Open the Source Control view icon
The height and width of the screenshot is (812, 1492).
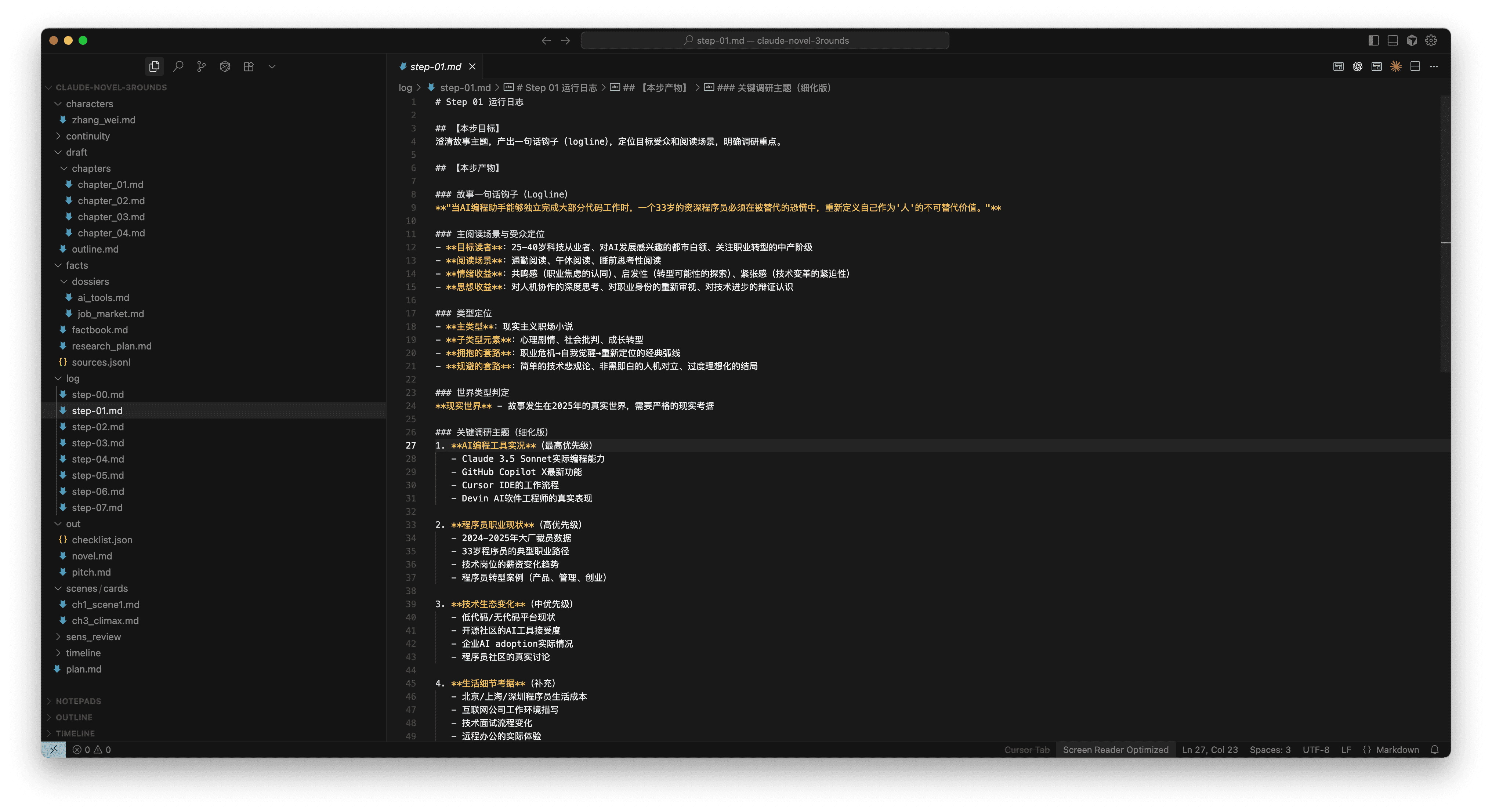click(201, 66)
